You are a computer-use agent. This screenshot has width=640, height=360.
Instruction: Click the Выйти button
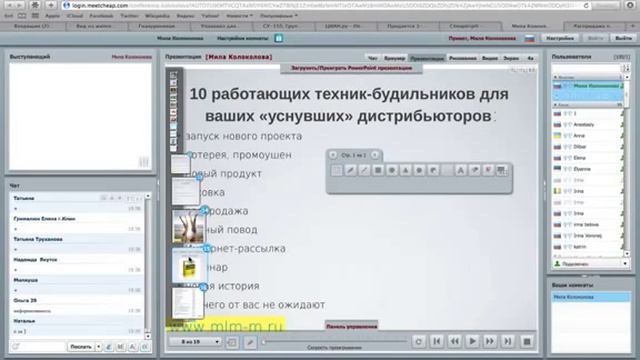click(x=623, y=38)
